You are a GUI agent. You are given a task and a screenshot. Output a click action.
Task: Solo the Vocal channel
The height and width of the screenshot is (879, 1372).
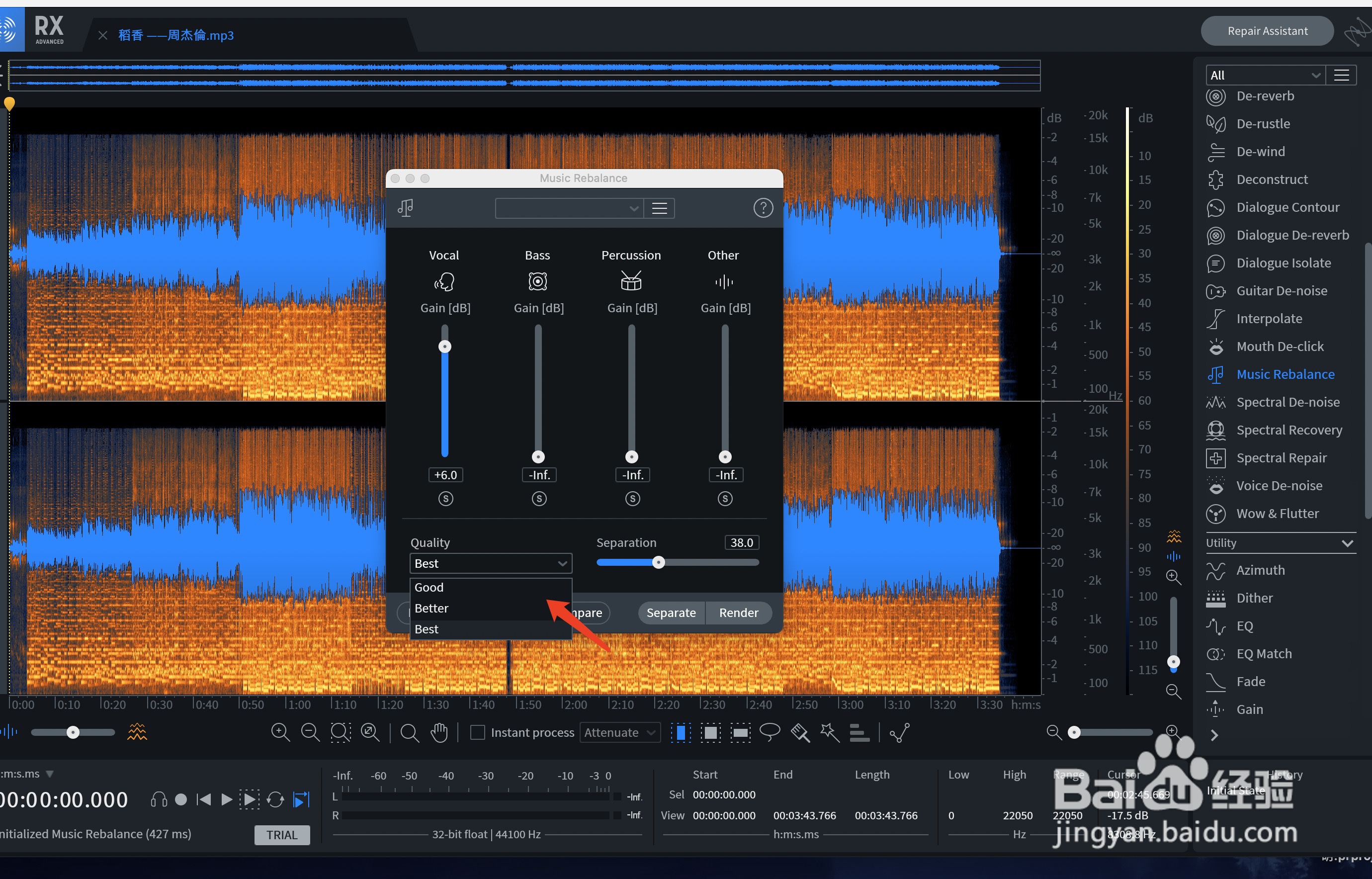[445, 499]
